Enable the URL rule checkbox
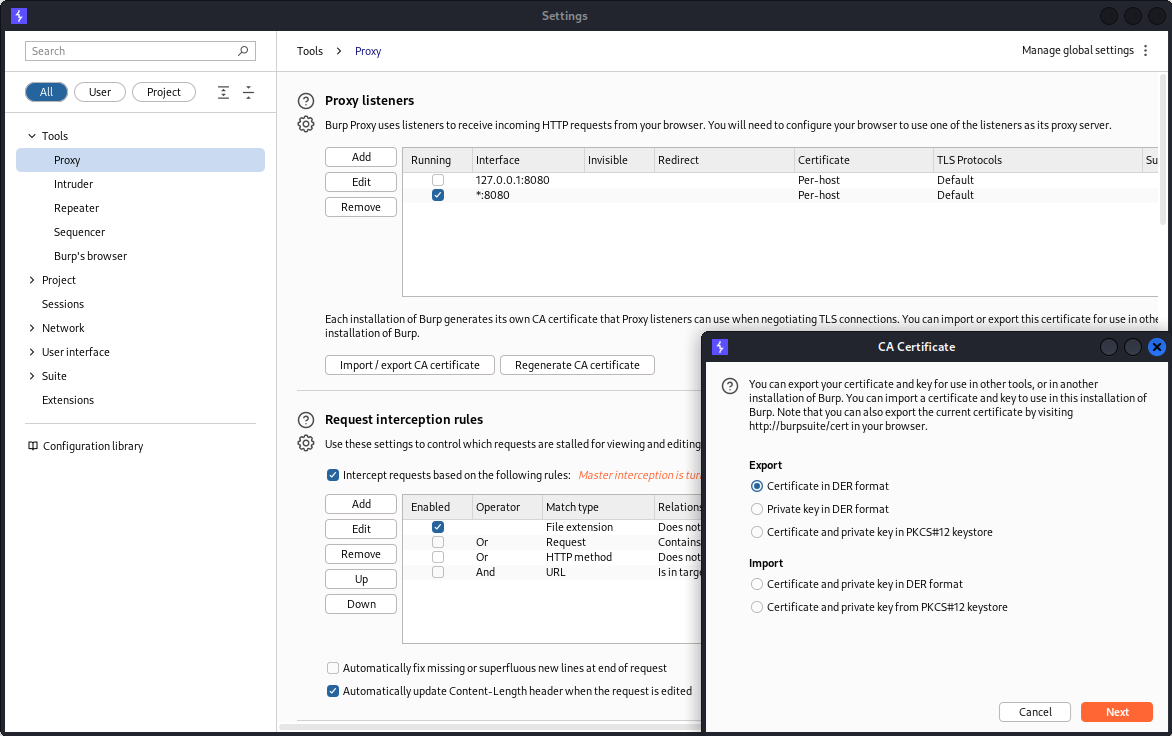 pyautogui.click(x=438, y=572)
